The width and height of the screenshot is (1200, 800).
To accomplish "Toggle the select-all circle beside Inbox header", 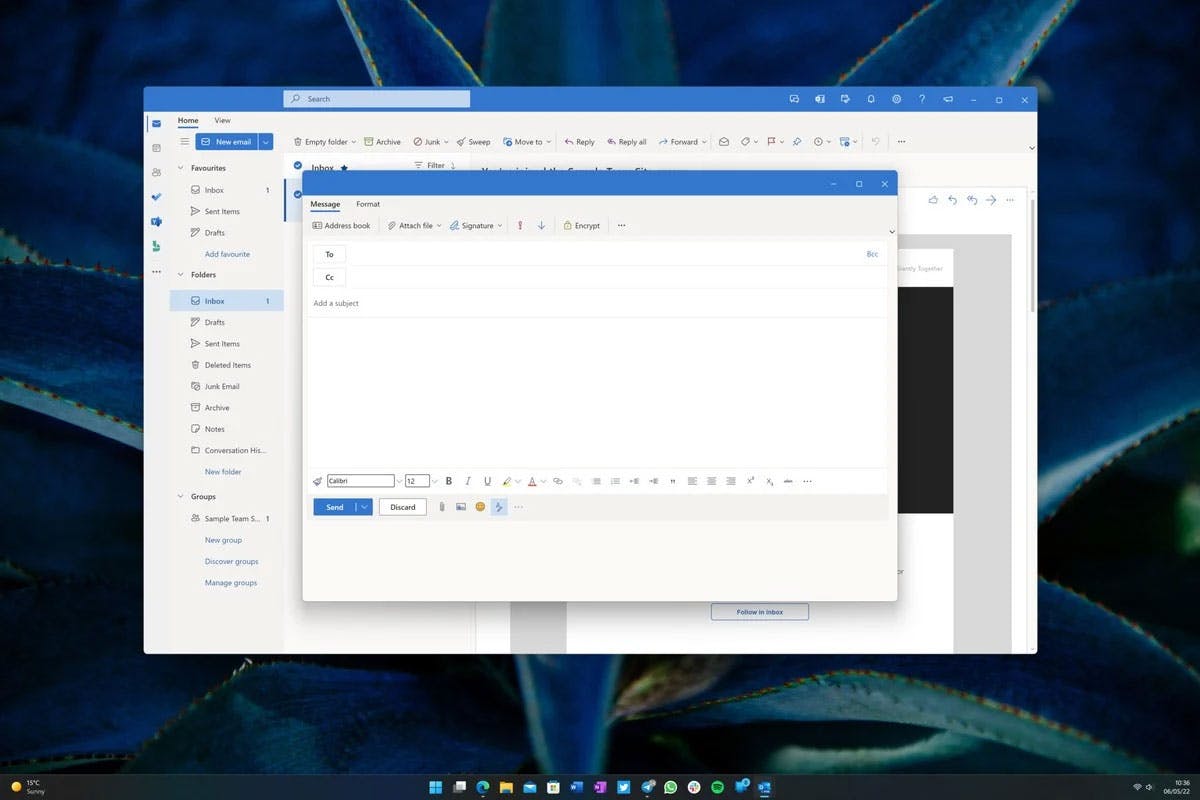I will coord(298,167).
